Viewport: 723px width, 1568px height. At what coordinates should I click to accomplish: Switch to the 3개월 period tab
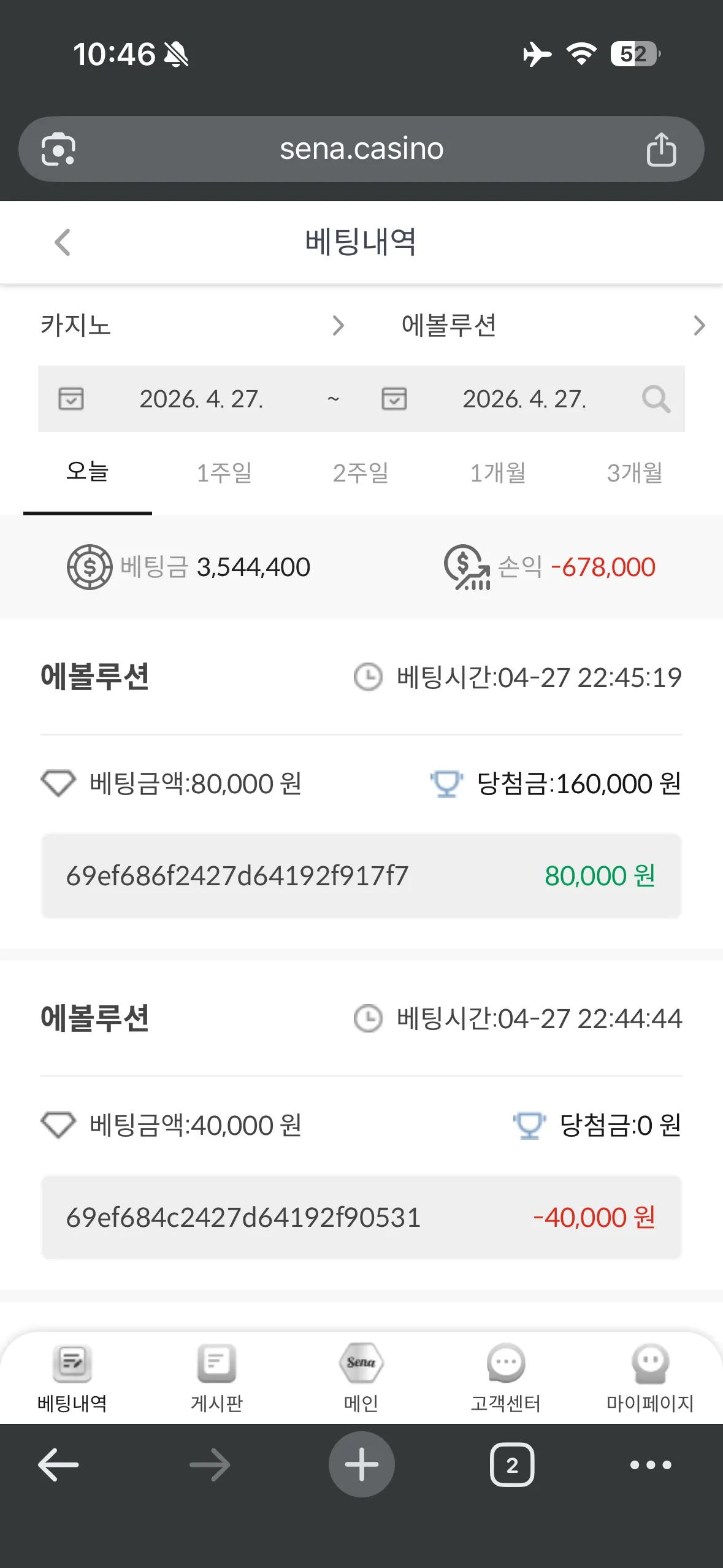coord(635,473)
